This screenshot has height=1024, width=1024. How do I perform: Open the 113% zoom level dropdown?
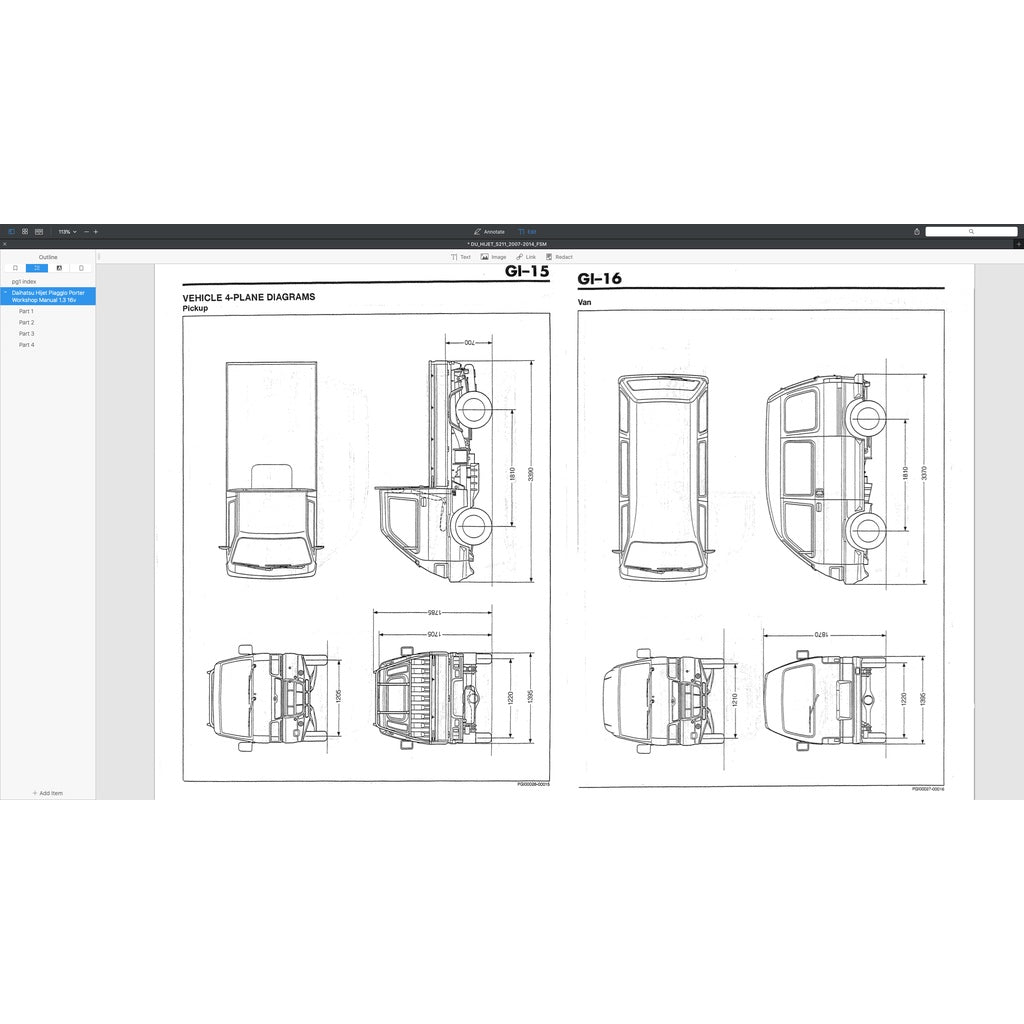[67, 231]
